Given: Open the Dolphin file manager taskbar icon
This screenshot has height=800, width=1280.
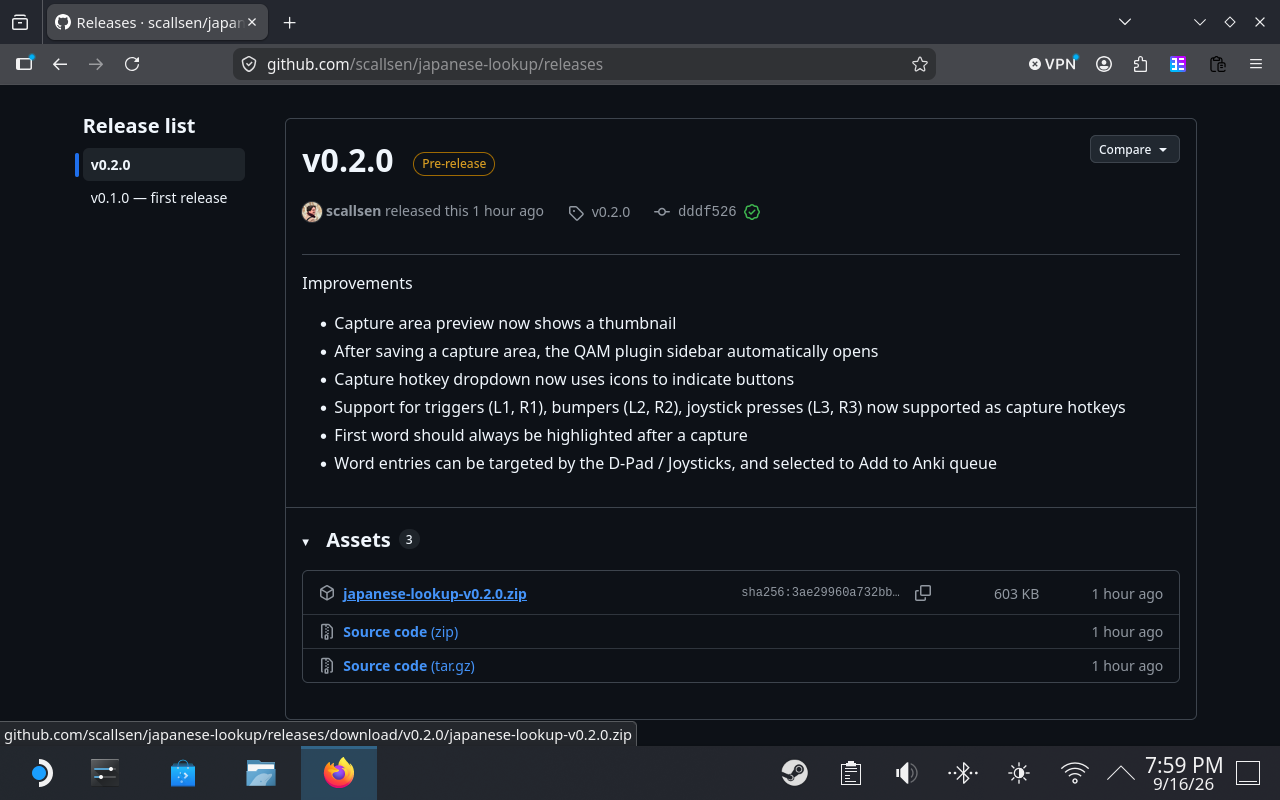Looking at the screenshot, I should (x=261, y=773).
